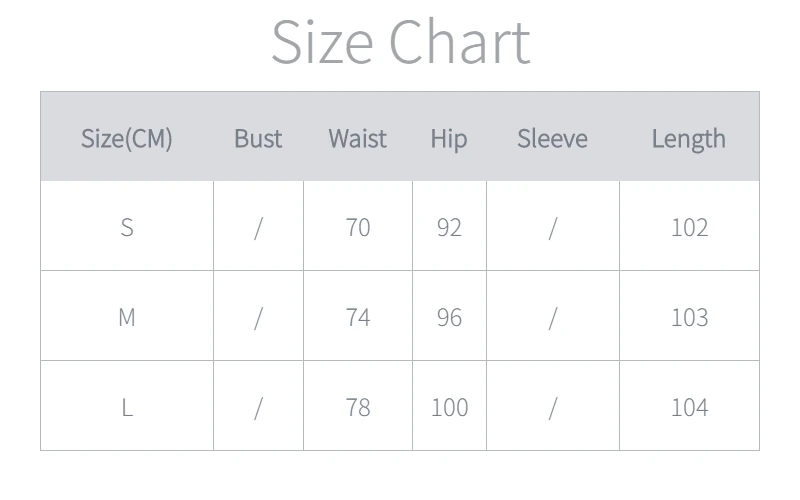
Task: Click the Bust column header
Action: pyautogui.click(x=258, y=138)
